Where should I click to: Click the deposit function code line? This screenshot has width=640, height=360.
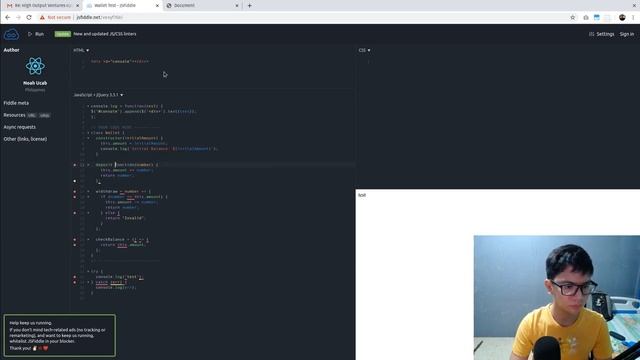pos(127,165)
